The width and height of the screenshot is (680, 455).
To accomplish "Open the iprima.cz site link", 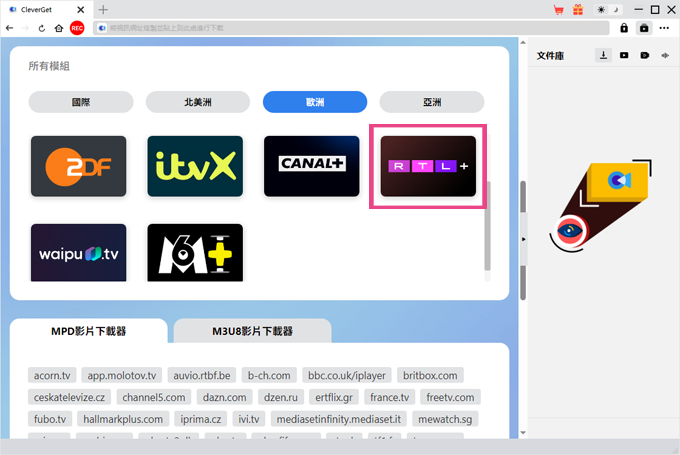I will pyautogui.click(x=201, y=419).
